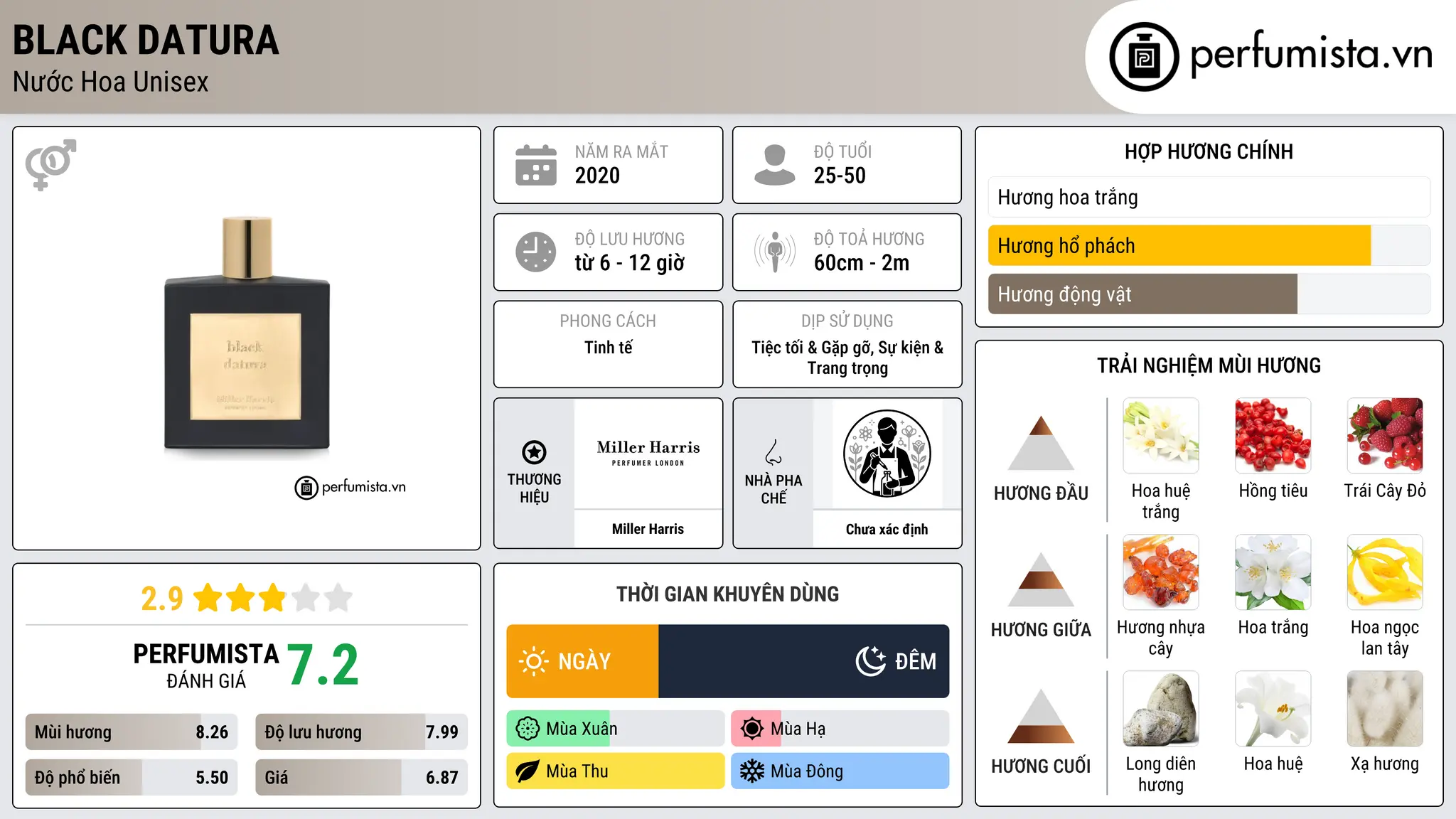Screen dimensions: 1456x819
Task: Click the Hương cuối pyramid icon
Action: pos(1041,716)
